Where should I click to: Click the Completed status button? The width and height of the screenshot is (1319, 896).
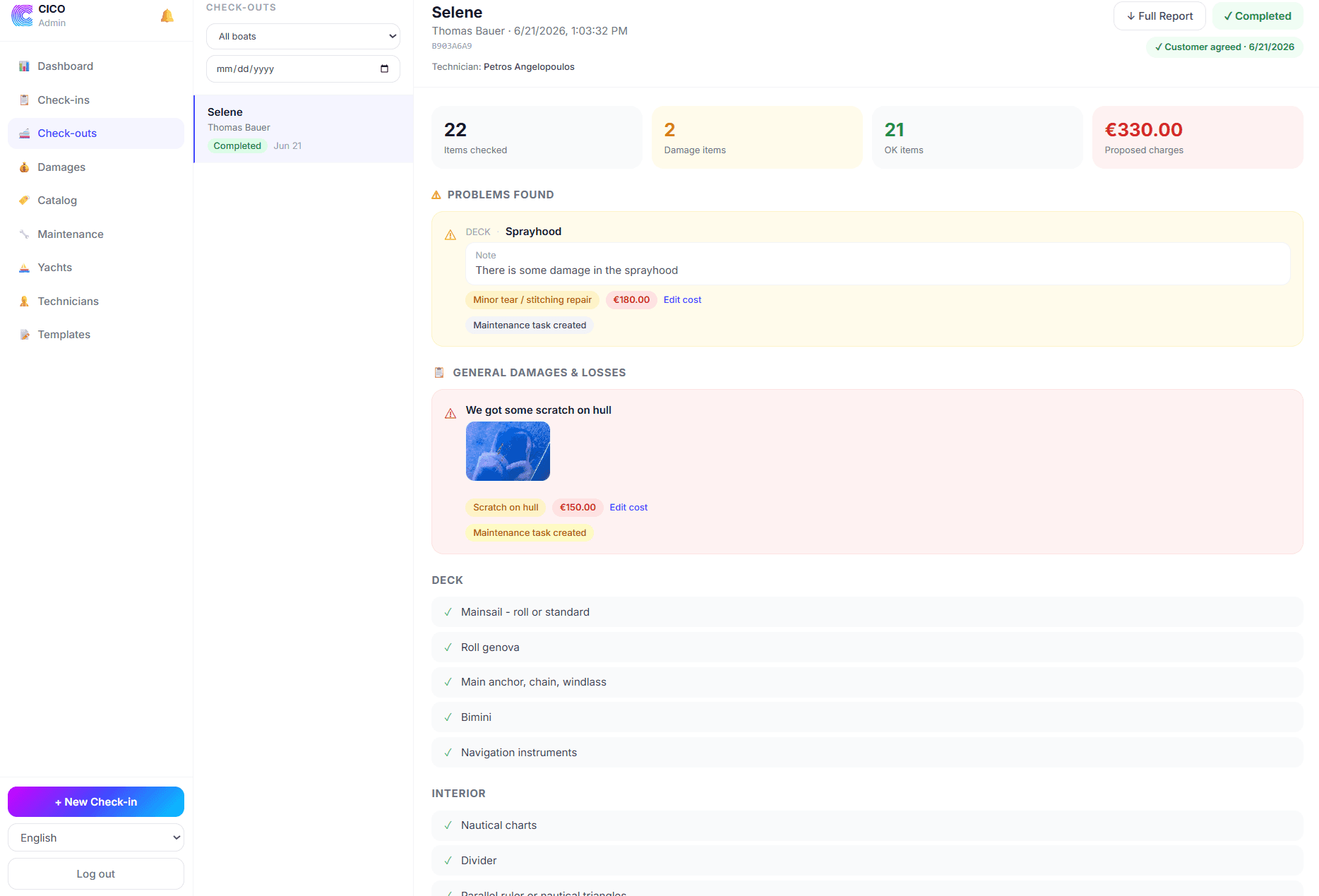(1258, 16)
